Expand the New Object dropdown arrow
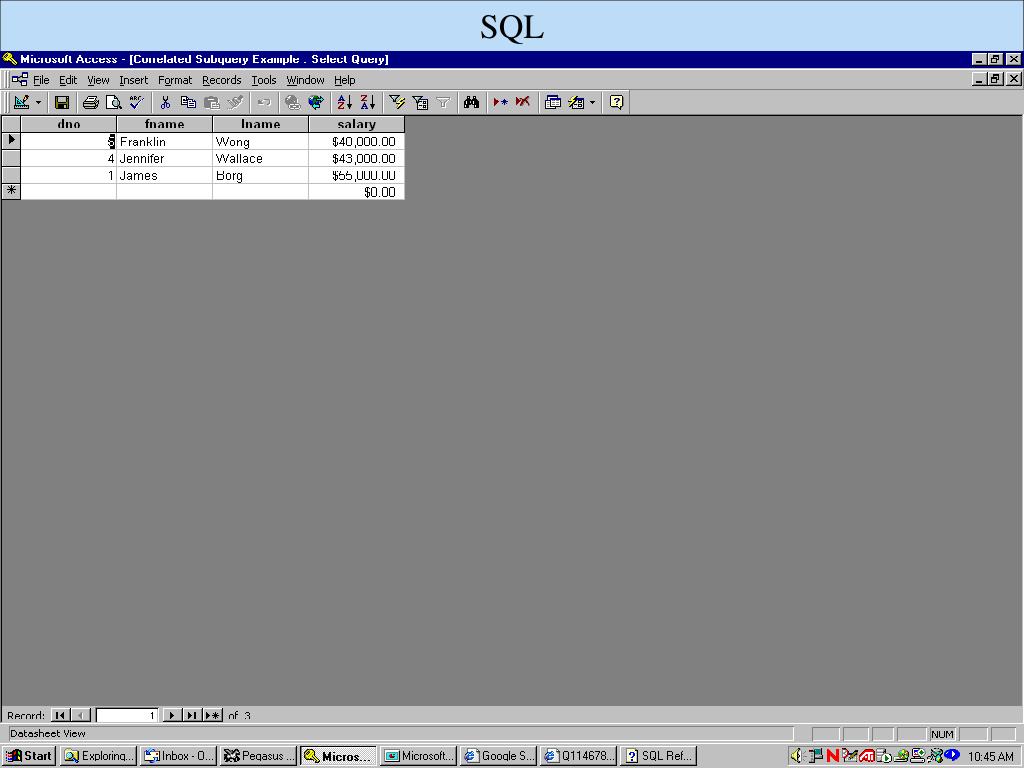Viewport: 1024px width, 768px height. tap(592, 103)
